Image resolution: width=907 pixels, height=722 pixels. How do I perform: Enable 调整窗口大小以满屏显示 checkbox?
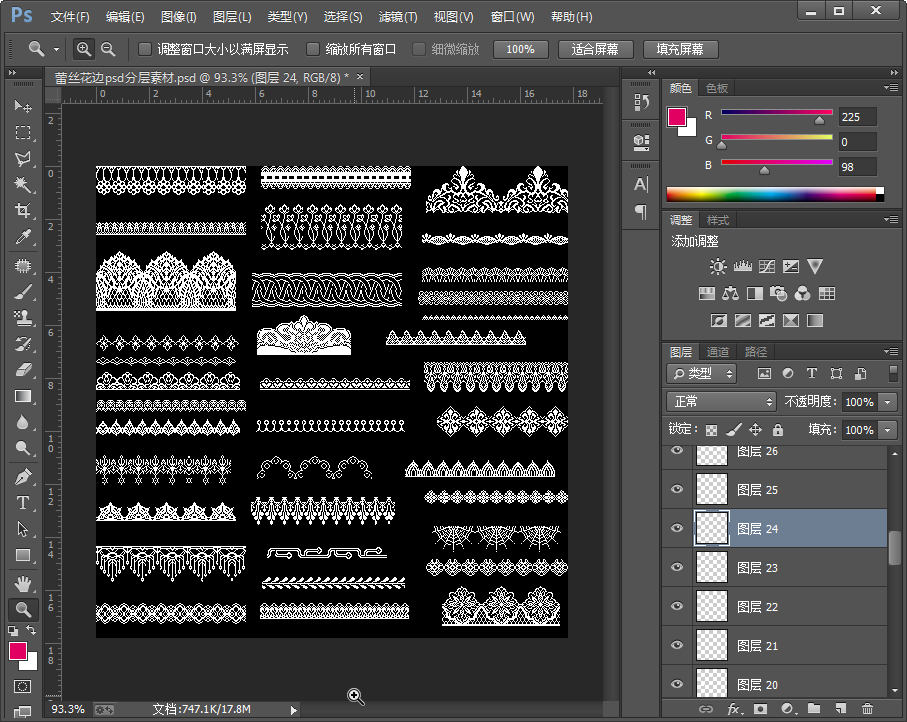[145, 49]
